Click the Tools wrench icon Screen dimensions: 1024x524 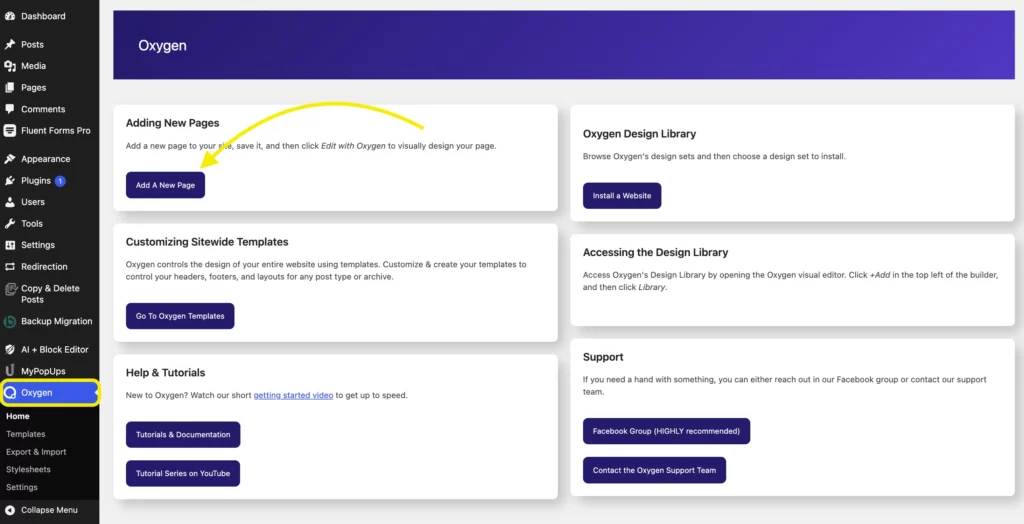10,223
